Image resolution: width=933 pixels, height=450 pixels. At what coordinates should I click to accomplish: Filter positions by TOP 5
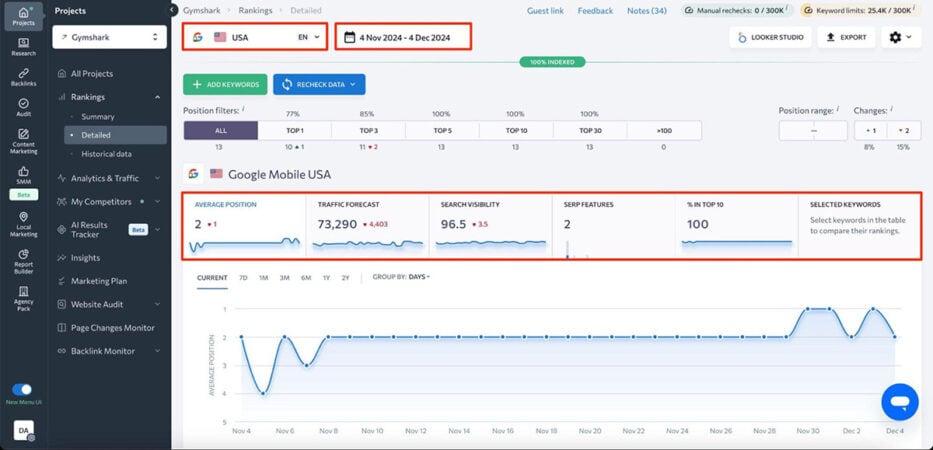point(442,130)
